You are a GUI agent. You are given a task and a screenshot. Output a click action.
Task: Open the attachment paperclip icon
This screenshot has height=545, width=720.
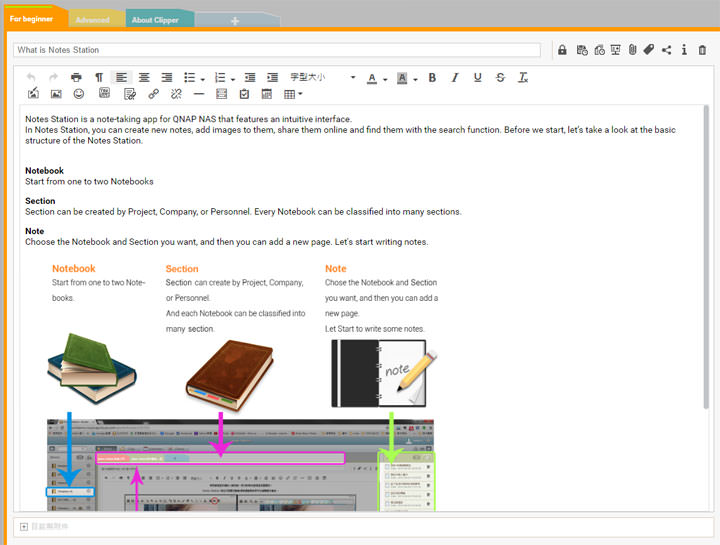[x=632, y=50]
